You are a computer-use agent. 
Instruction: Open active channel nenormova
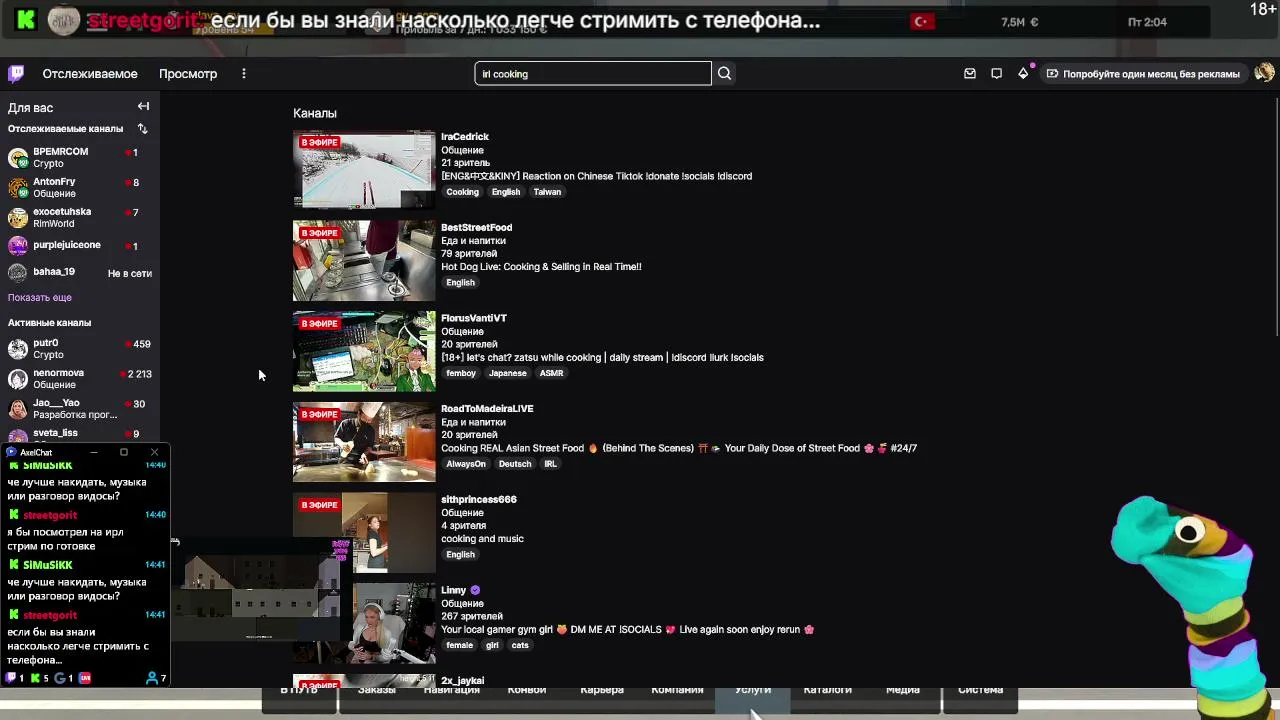pos(80,378)
